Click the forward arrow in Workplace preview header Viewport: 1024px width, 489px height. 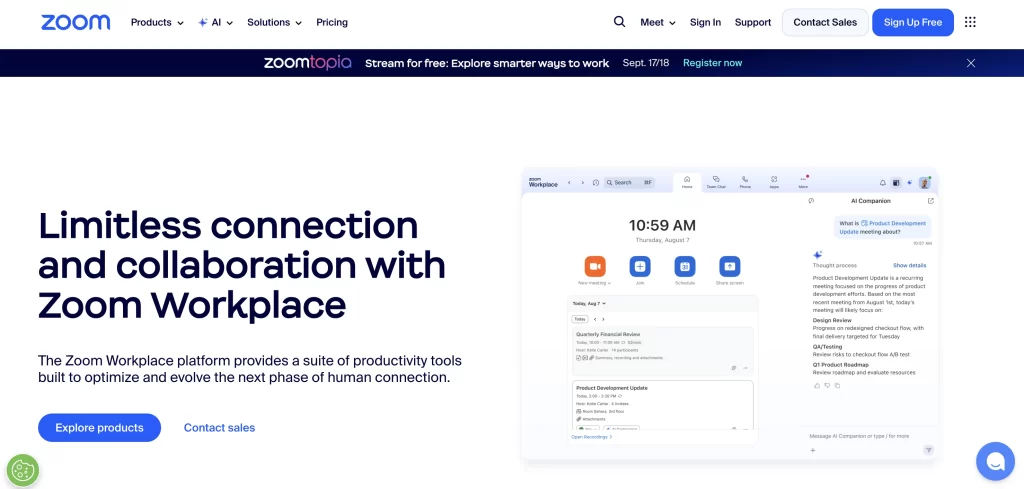[583, 183]
